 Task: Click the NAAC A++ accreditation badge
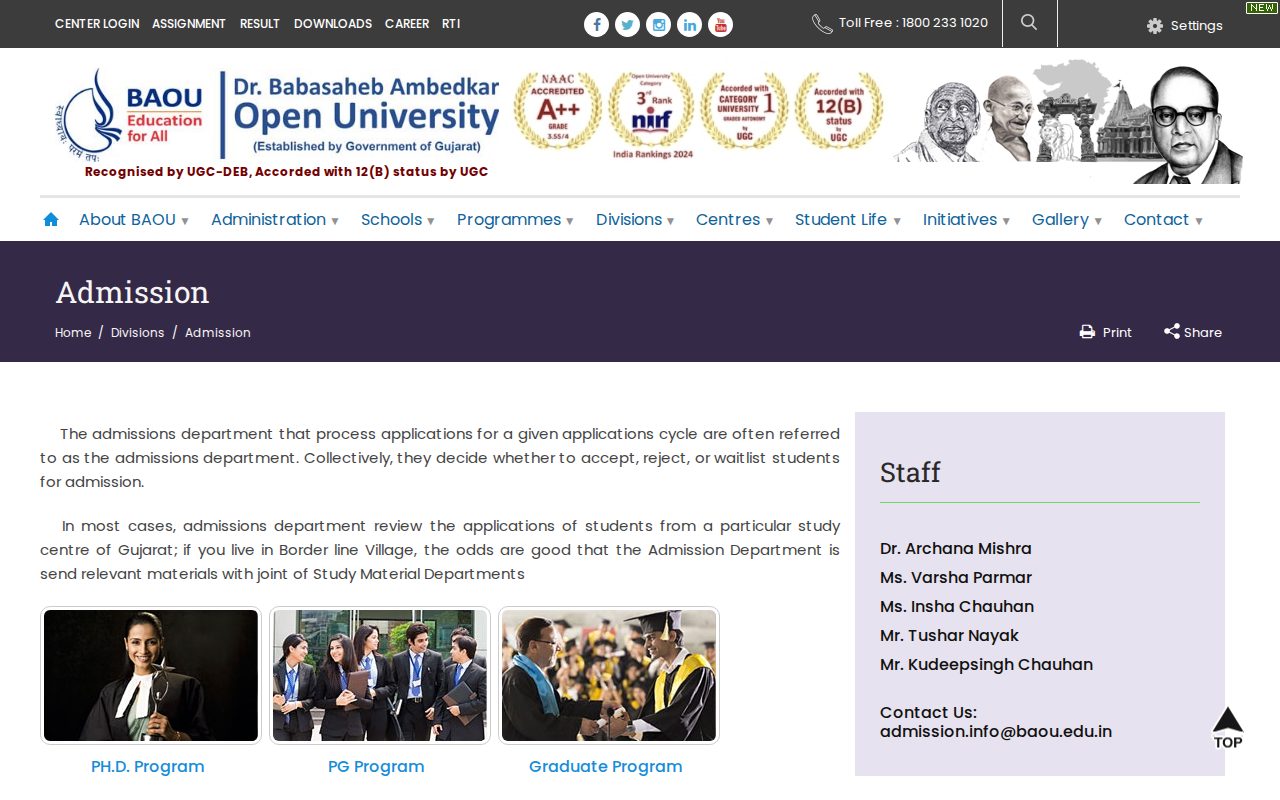tap(558, 111)
